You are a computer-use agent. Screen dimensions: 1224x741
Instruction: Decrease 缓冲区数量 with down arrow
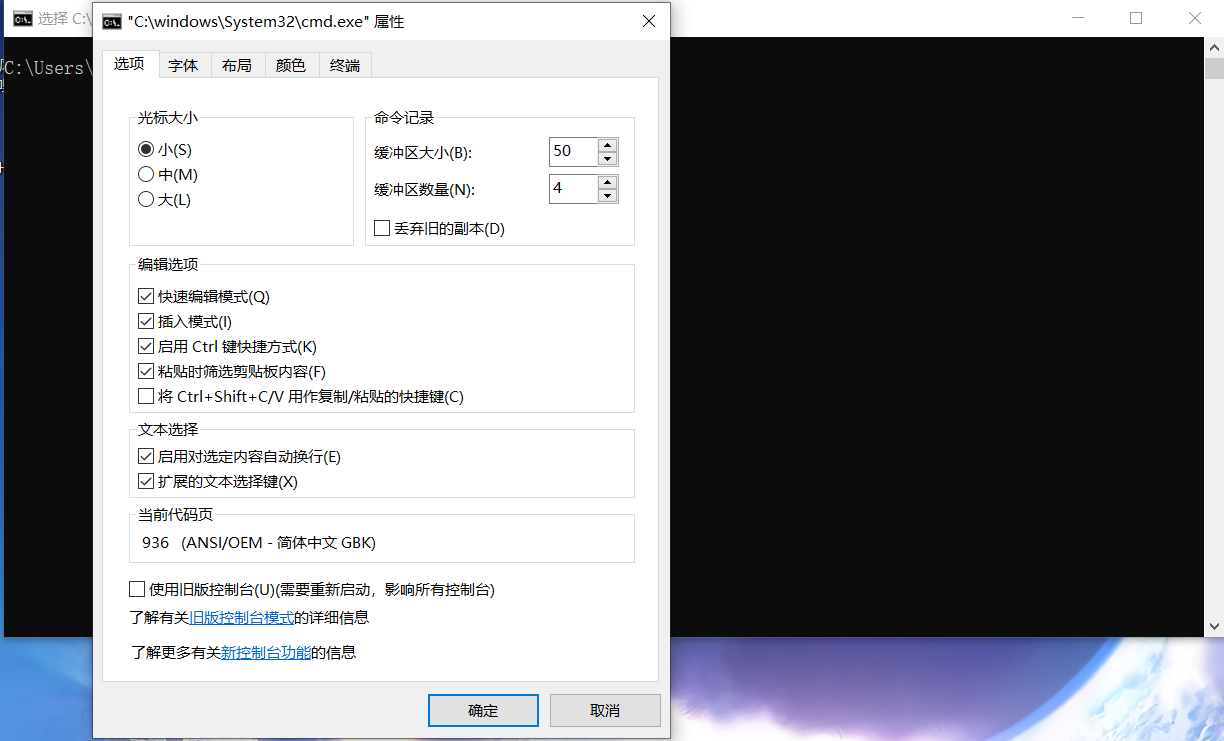[x=608, y=196]
